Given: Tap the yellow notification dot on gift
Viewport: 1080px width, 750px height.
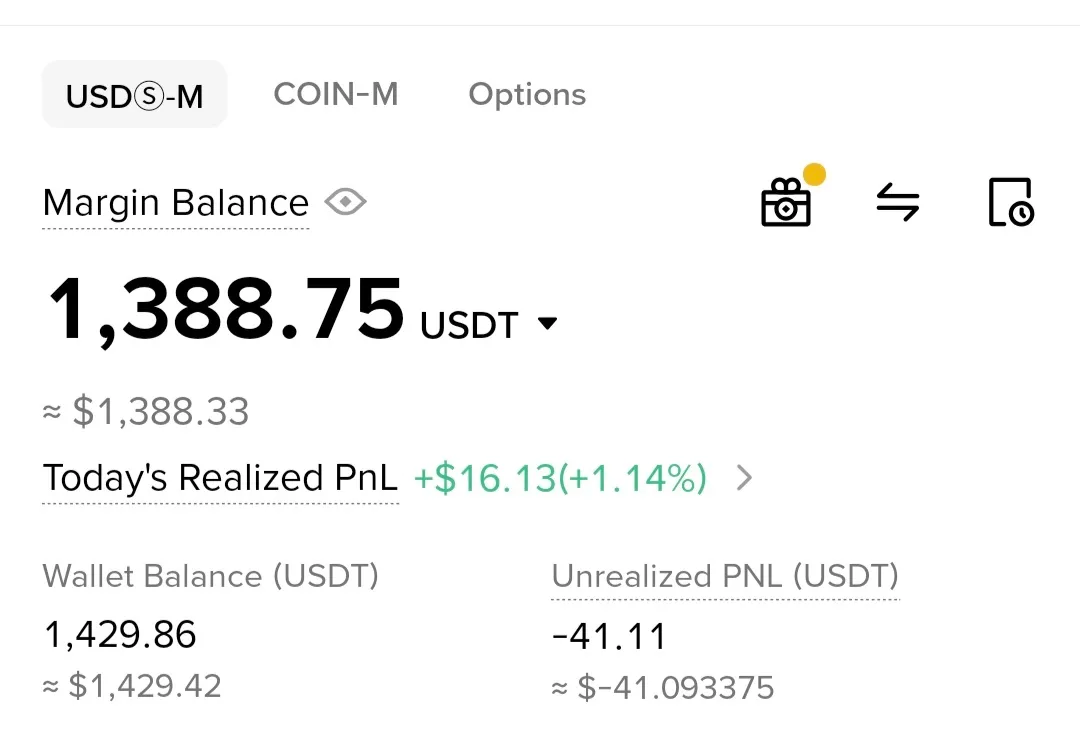Looking at the screenshot, I should point(814,175).
